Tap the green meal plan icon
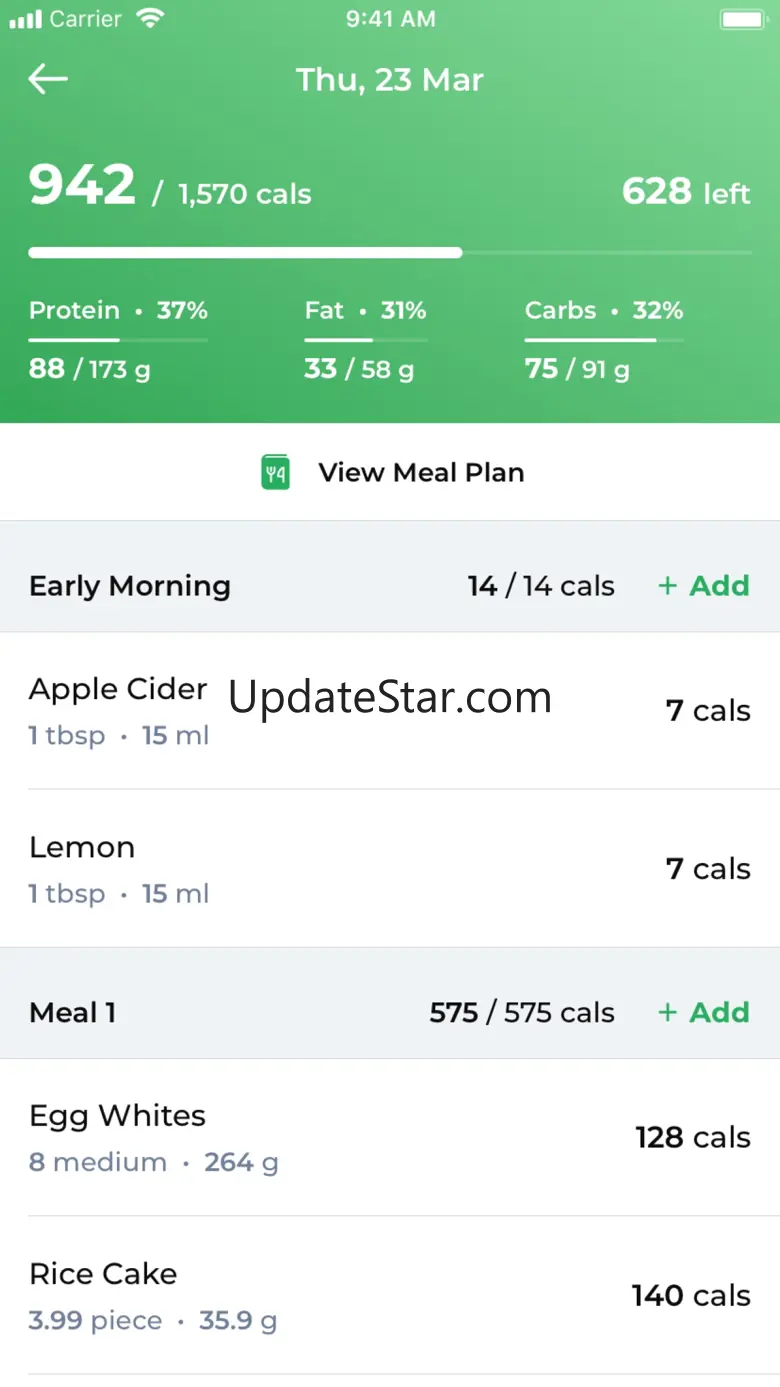The height and width of the screenshot is (1387, 780). pyautogui.click(x=275, y=472)
